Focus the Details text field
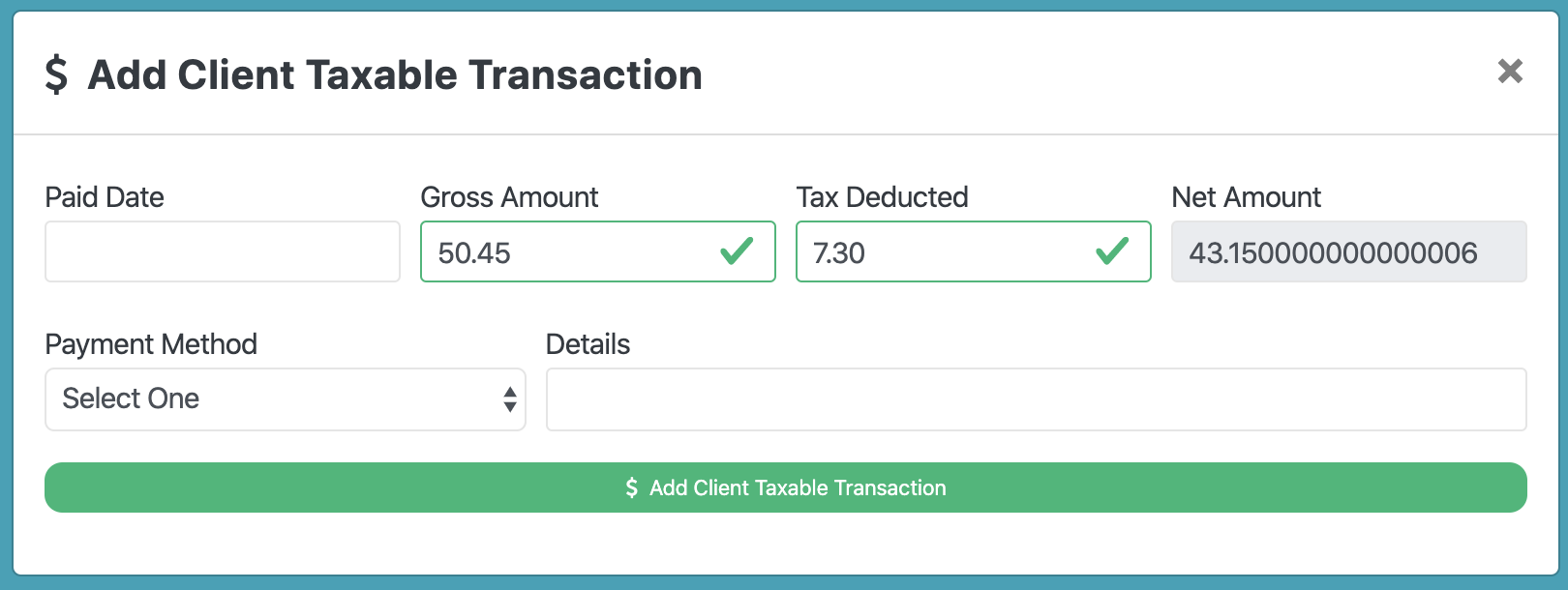Viewport: 1568px width, 590px height. [1036, 399]
